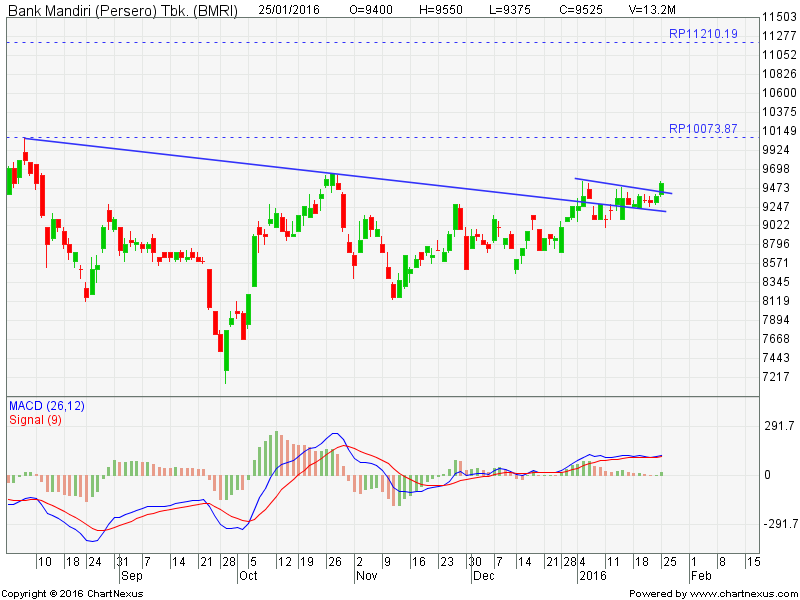Image resolution: width=800 pixels, height=600 pixels.
Task: Click the 2 date label above Nov
Action: [x=360, y=562]
